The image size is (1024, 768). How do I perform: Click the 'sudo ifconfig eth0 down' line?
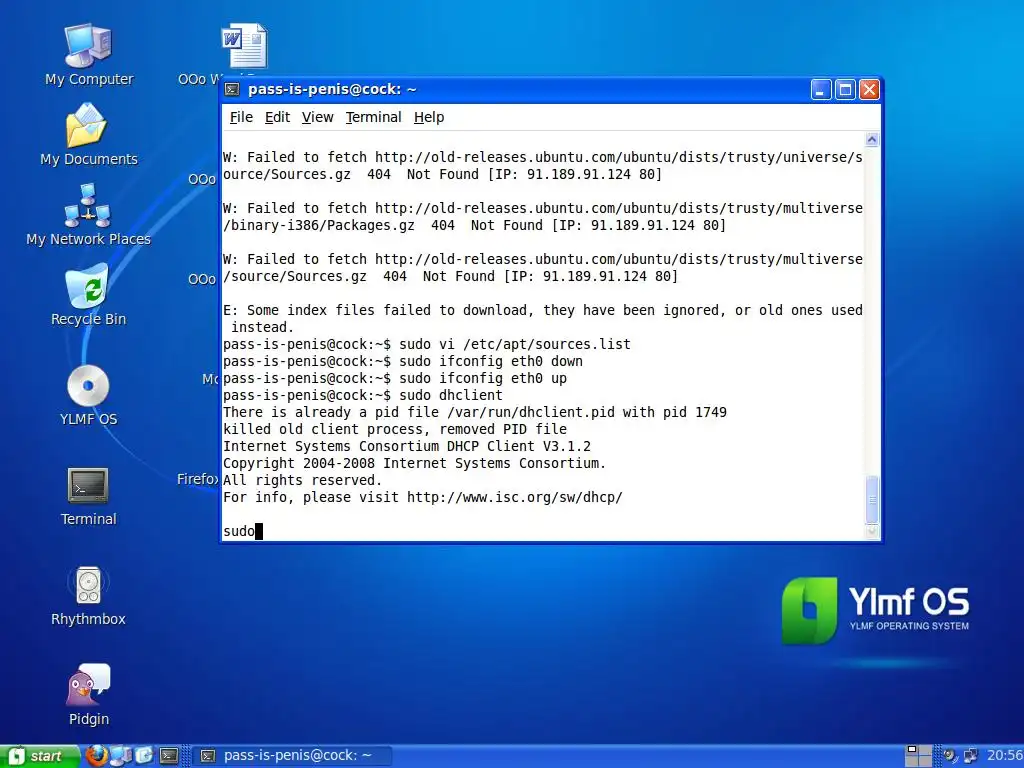point(403,361)
